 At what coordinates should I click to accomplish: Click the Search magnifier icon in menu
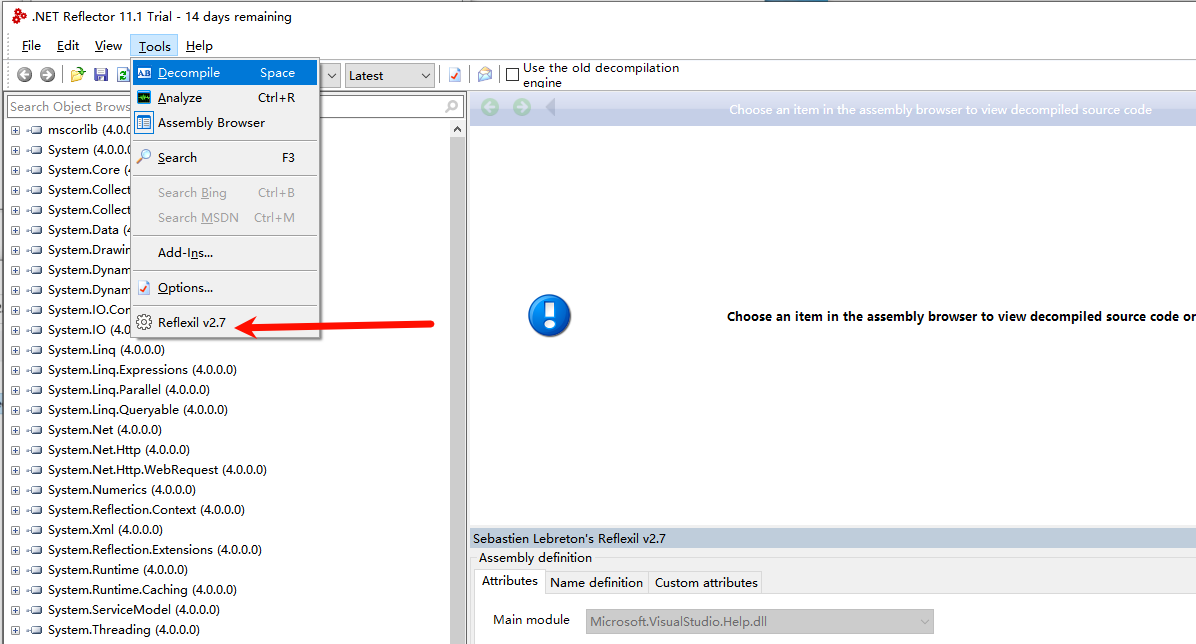(x=144, y=156)
